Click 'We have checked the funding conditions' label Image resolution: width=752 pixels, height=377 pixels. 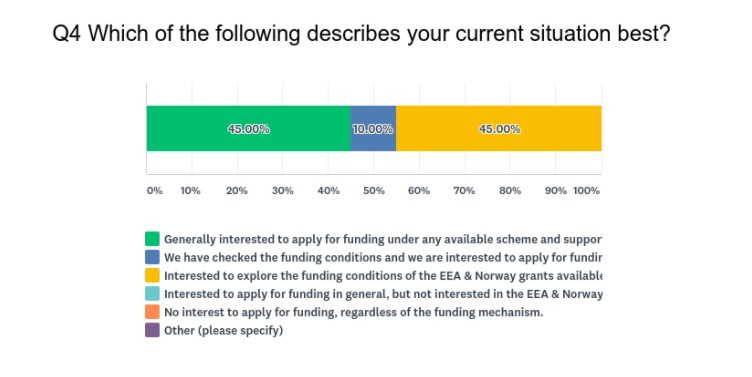tap(383, 257)
